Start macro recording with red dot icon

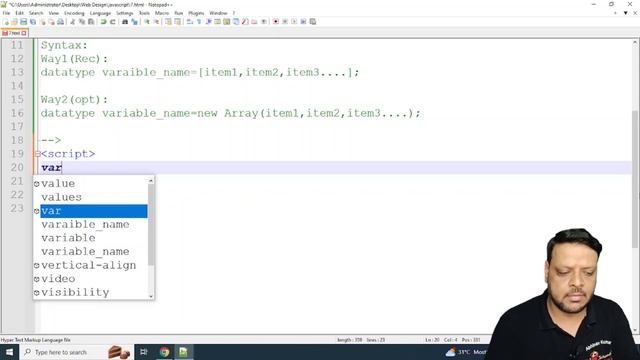click(x=276, y=22)
